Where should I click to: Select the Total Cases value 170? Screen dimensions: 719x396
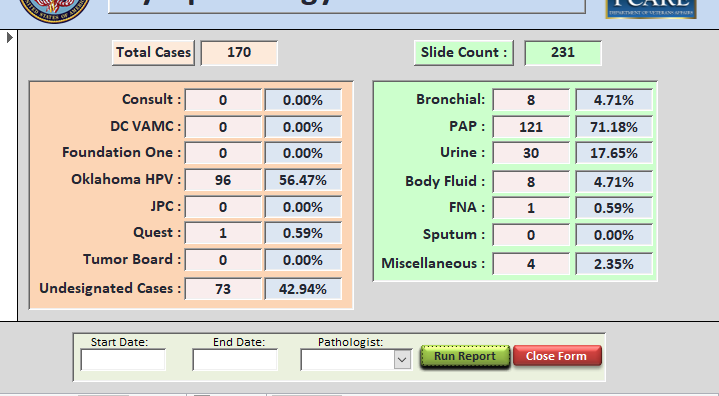pos(239,53)
